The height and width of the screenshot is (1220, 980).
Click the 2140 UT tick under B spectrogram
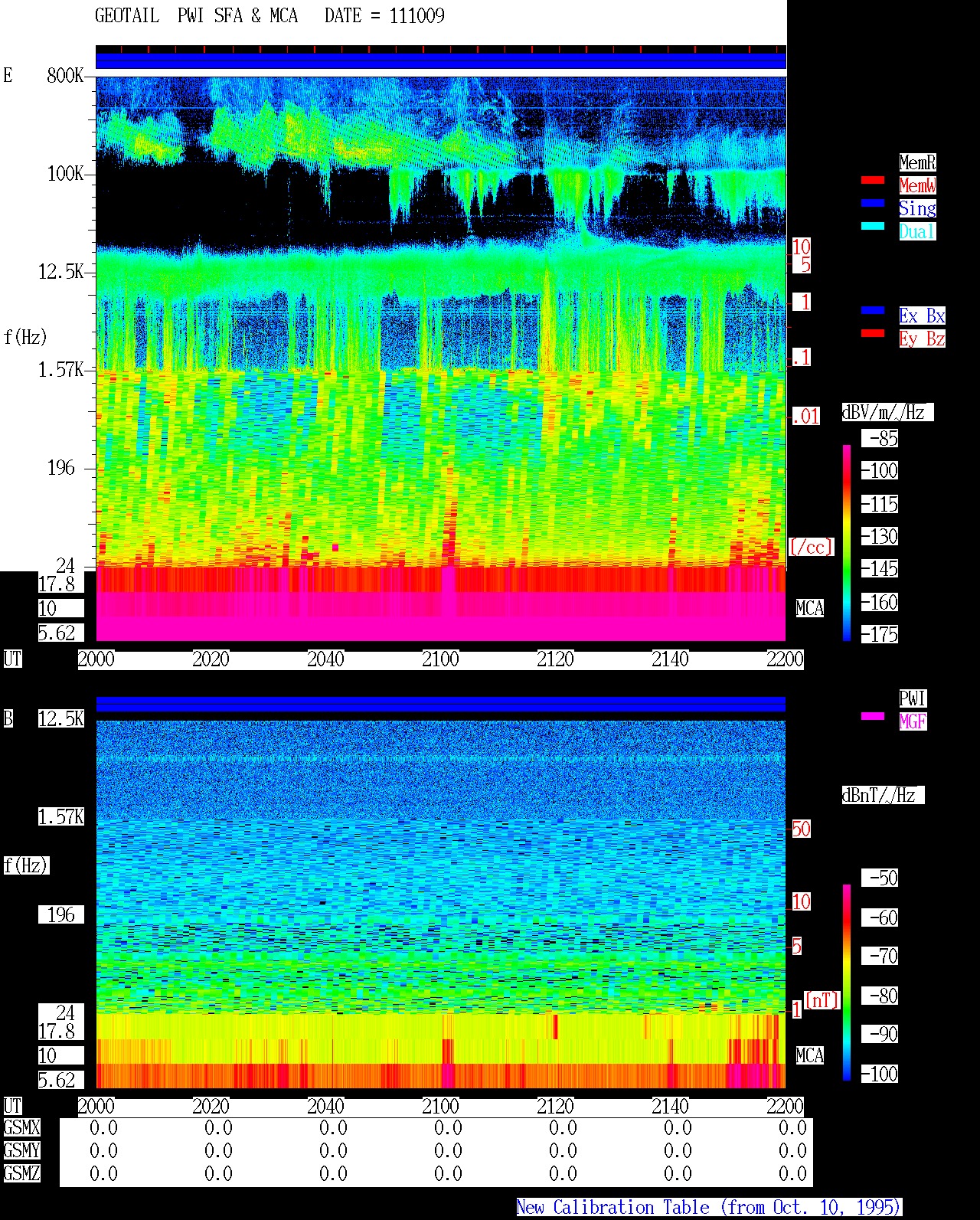(670, 1107)
